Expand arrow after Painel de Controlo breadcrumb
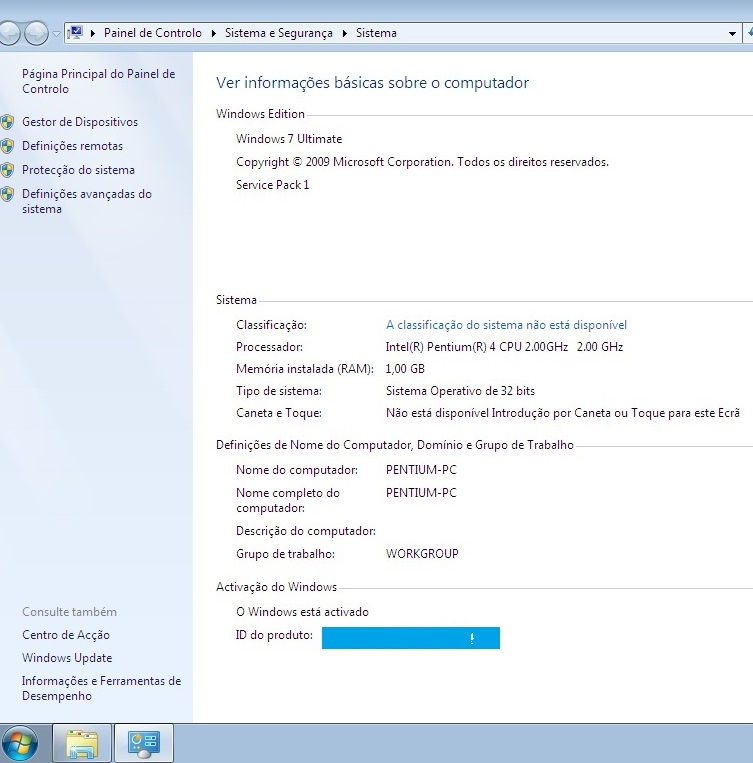753x763 pixels. (x=213, y=33)
